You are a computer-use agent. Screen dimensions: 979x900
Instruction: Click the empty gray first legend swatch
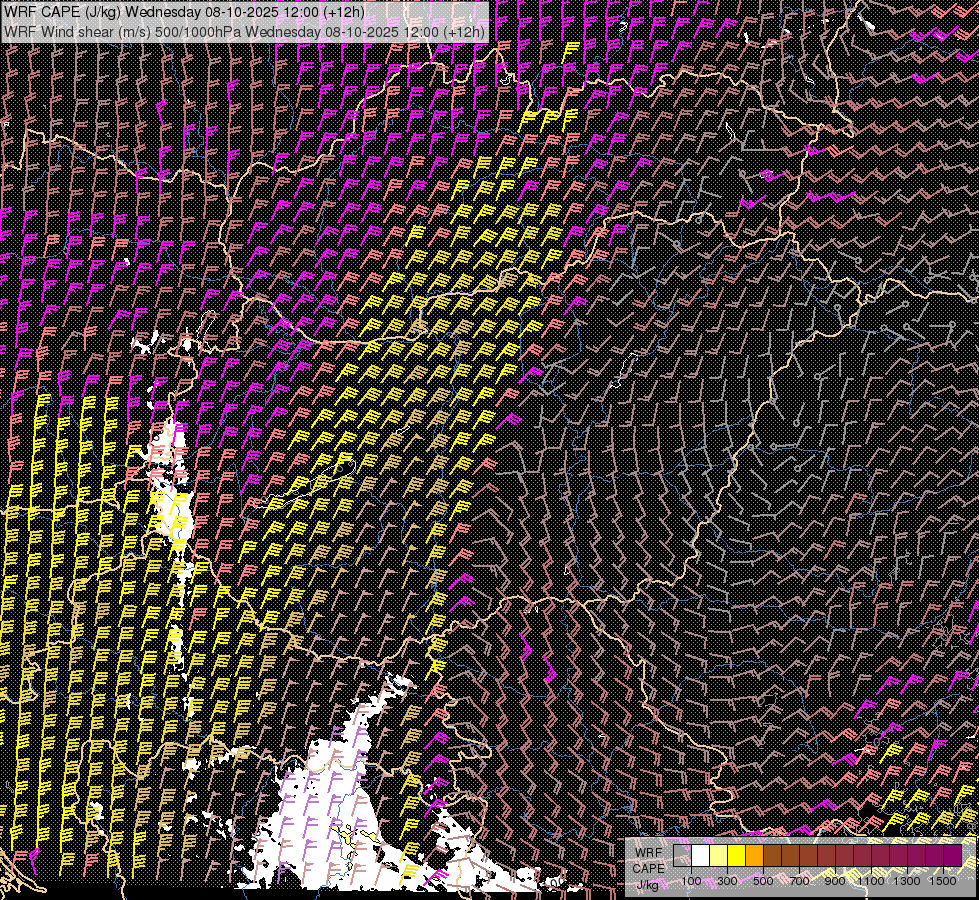point(683,856)
